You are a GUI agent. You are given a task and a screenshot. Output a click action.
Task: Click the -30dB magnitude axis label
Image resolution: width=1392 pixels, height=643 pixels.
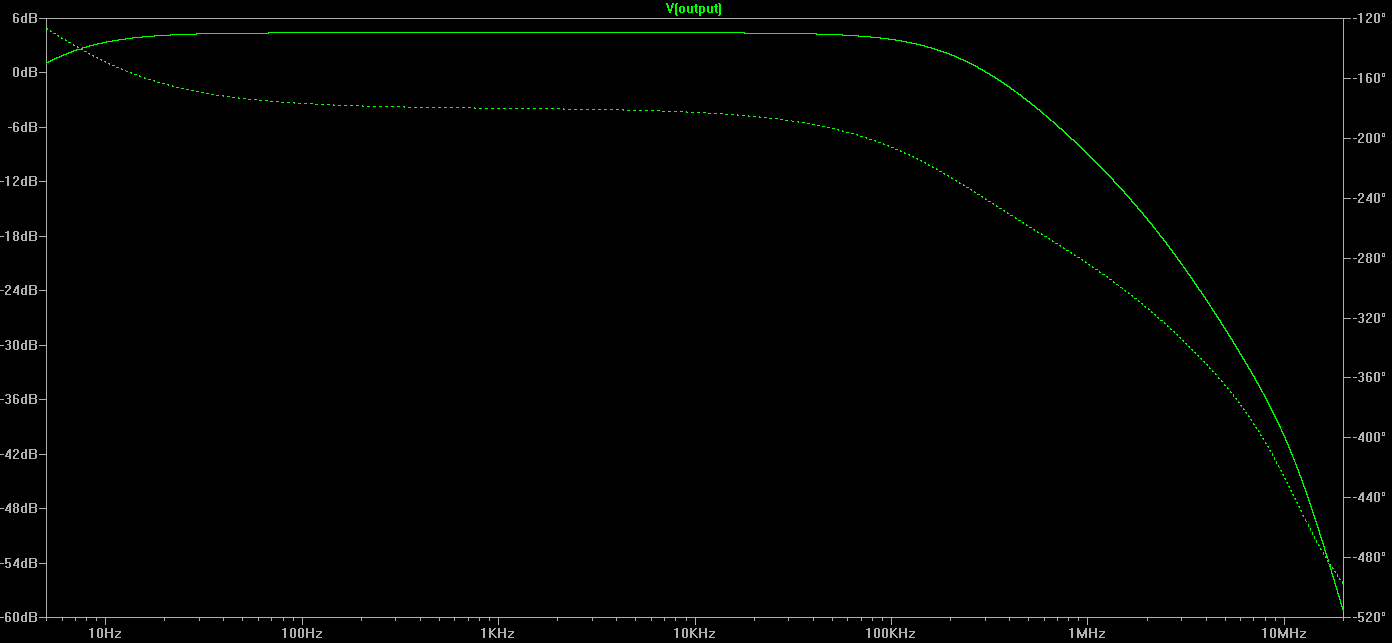coord(21,345)
